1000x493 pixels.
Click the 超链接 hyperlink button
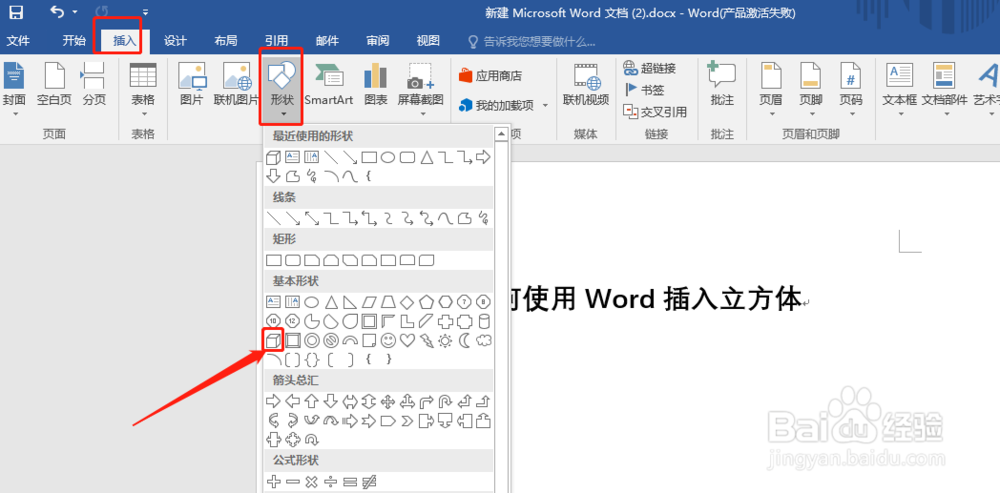[649, 68]
